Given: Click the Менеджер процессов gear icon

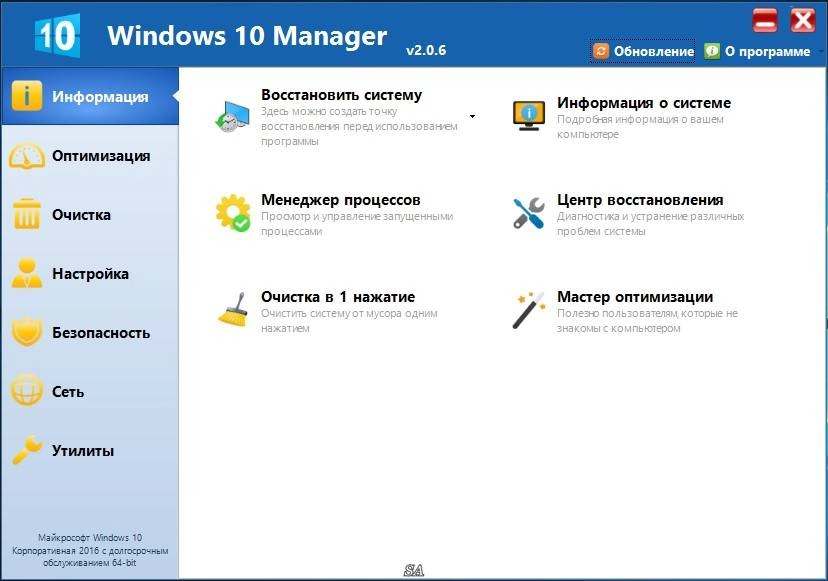Looking at the screenshot, I should point(233,213).
